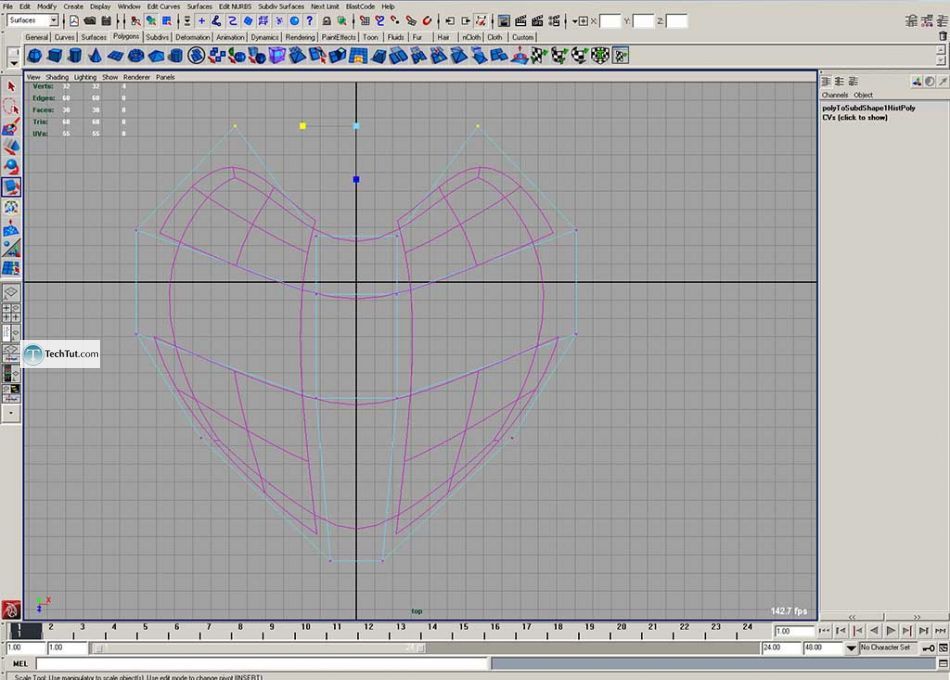Image resolution: width=950 pixels, height=680 pixels.
Task: Click play forwards button
Action: (x=890, y=631)
